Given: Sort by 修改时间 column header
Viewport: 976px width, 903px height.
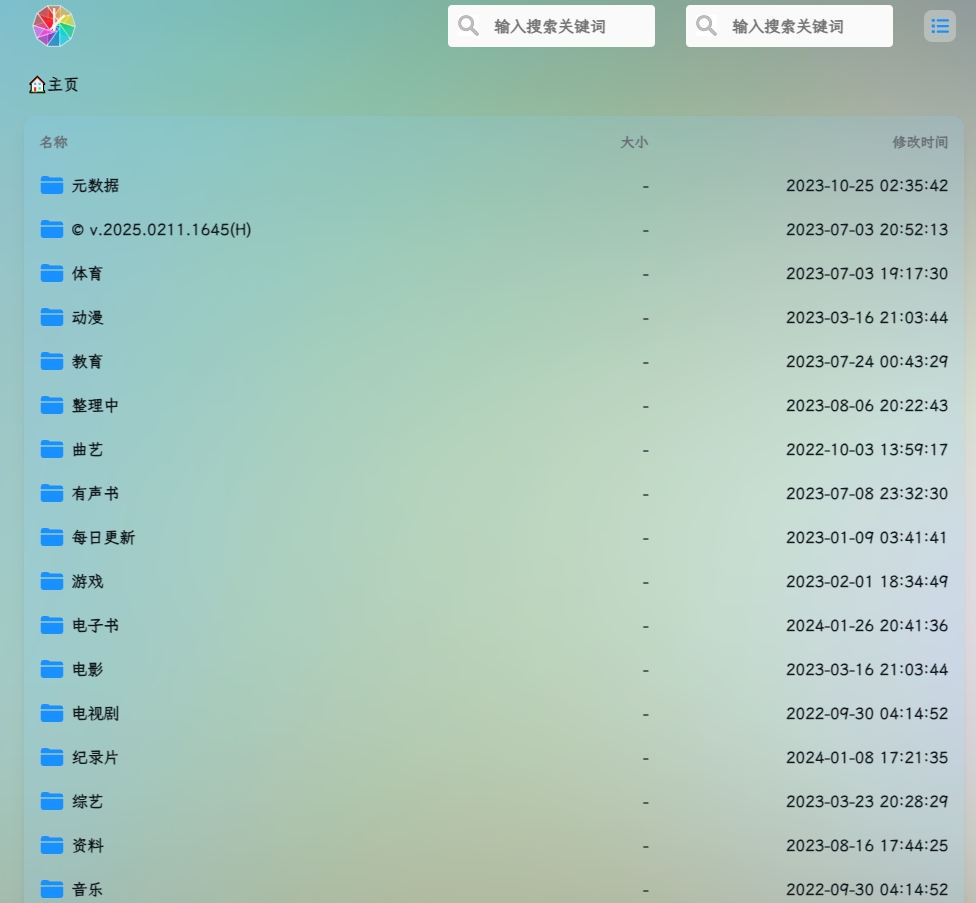Looking at the screenshot, I should (x=920, y=143).
